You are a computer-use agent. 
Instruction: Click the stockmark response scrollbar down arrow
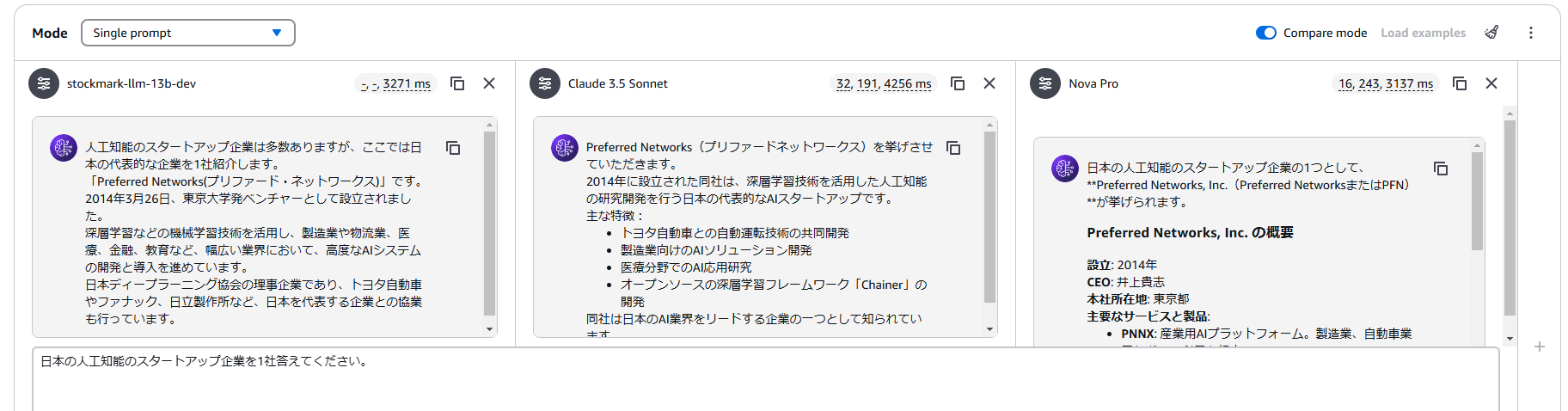pyautogui.click(x=489, y=329)
